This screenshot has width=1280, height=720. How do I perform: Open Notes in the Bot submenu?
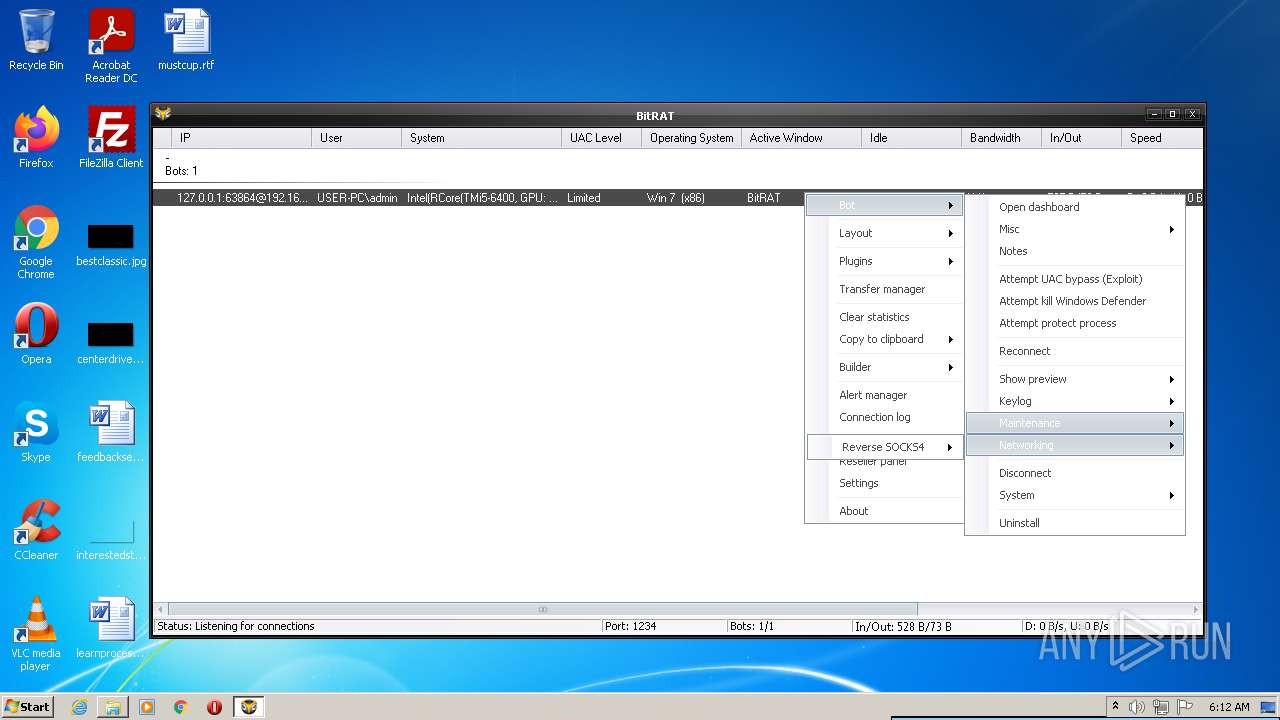tap(1075, 251)
